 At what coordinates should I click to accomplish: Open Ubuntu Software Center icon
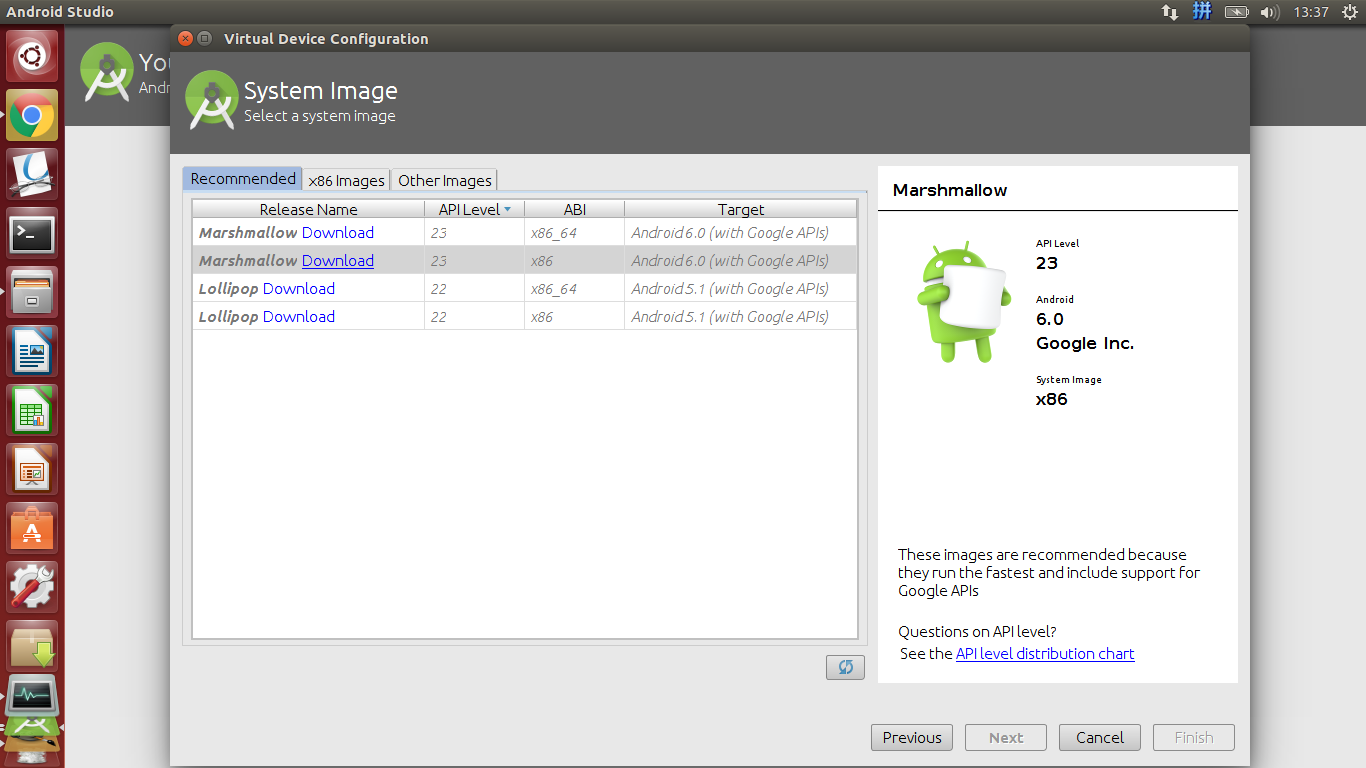coord(32,528)
